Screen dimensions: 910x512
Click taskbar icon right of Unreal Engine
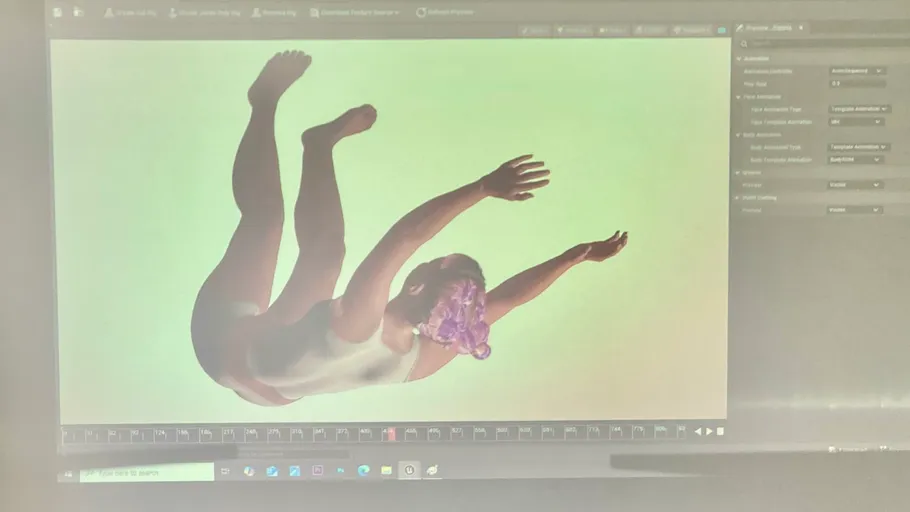[x=432, y=470]
